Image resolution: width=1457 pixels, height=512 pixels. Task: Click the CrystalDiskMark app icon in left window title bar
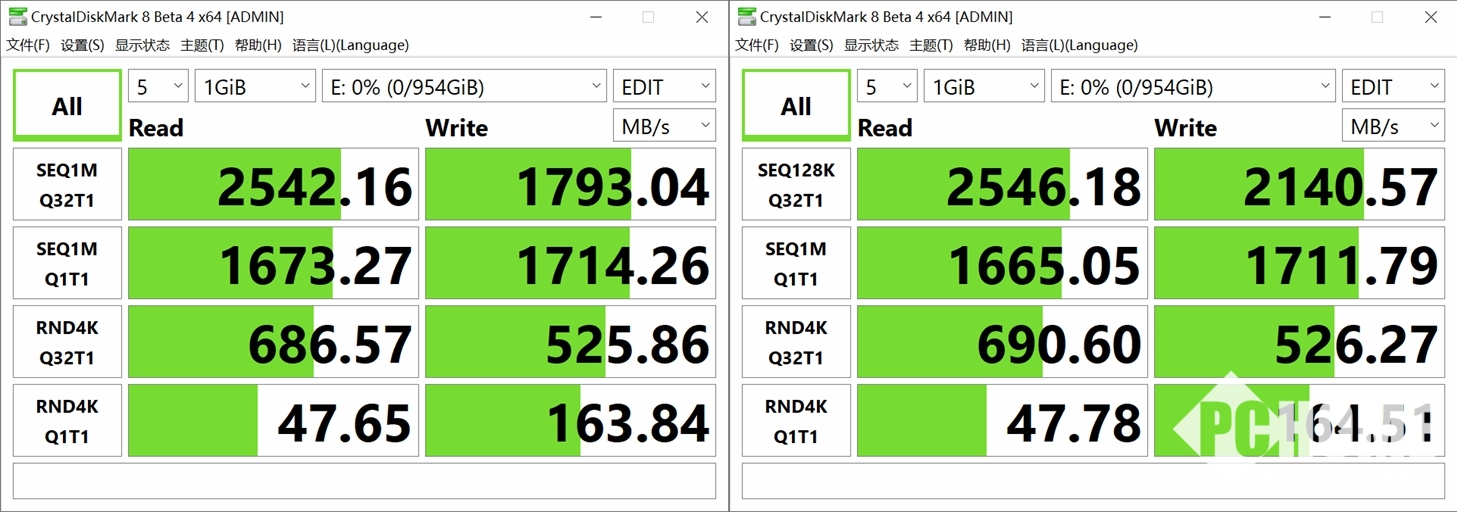click(x=16, y=17)
